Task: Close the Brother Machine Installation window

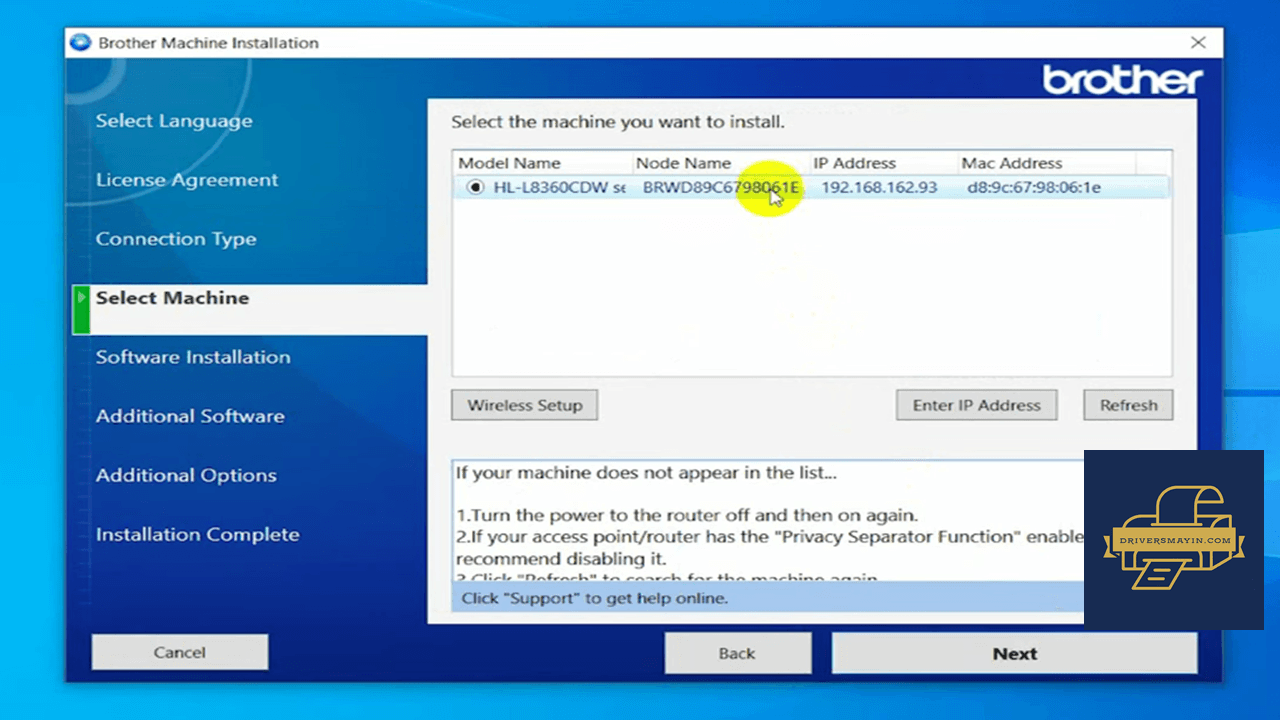Action: tap(1199, 43)
